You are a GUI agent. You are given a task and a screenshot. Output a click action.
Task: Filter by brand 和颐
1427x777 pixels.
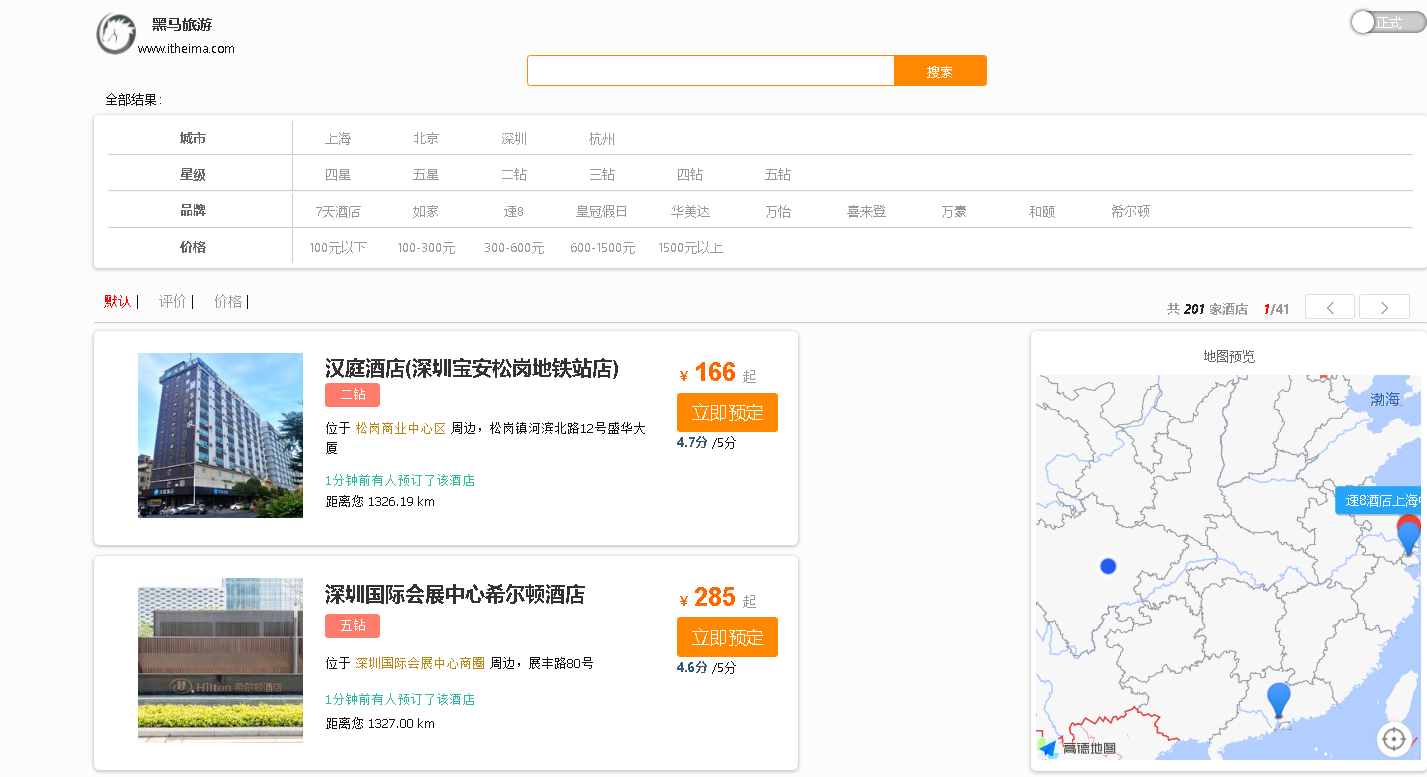point(1042,212)
